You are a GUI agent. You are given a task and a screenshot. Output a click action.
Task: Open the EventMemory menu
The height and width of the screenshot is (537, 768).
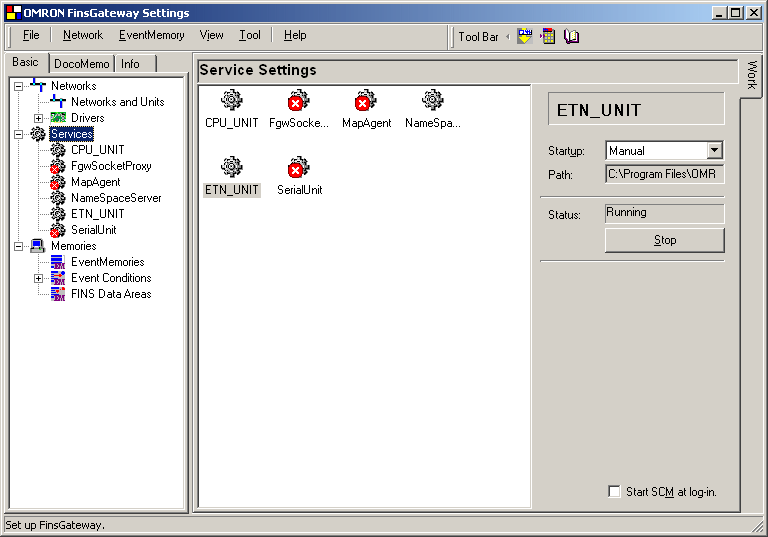point(151,35)
